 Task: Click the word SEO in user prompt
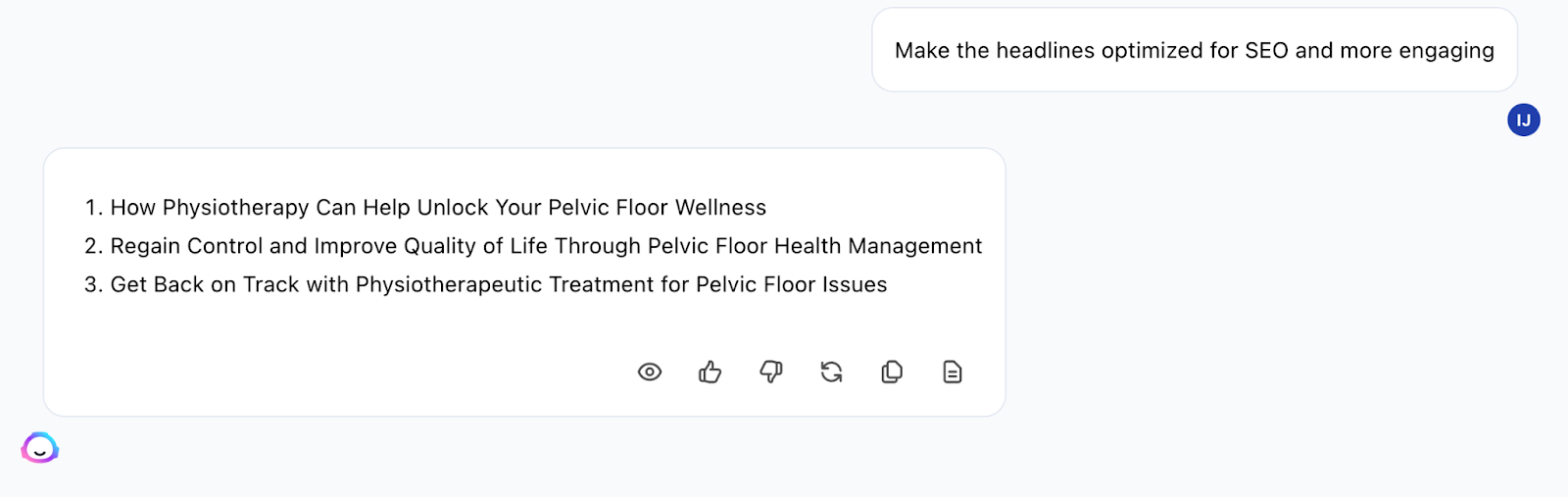(1266, 51)
